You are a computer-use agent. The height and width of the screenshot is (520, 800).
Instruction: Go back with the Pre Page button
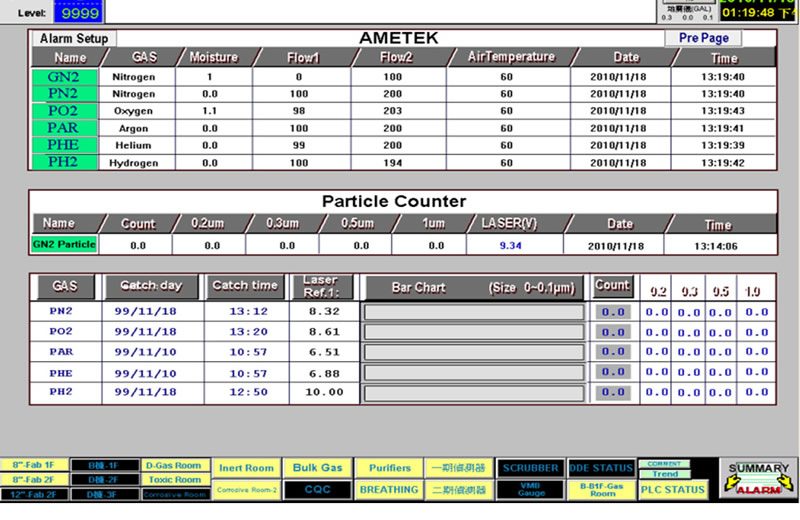point(703,38)
